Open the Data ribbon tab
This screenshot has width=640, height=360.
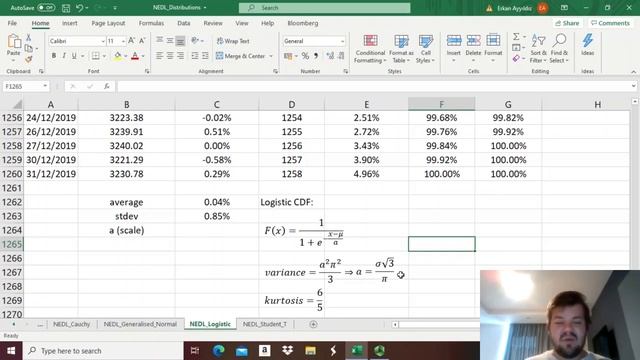click(x=184, y=23)
